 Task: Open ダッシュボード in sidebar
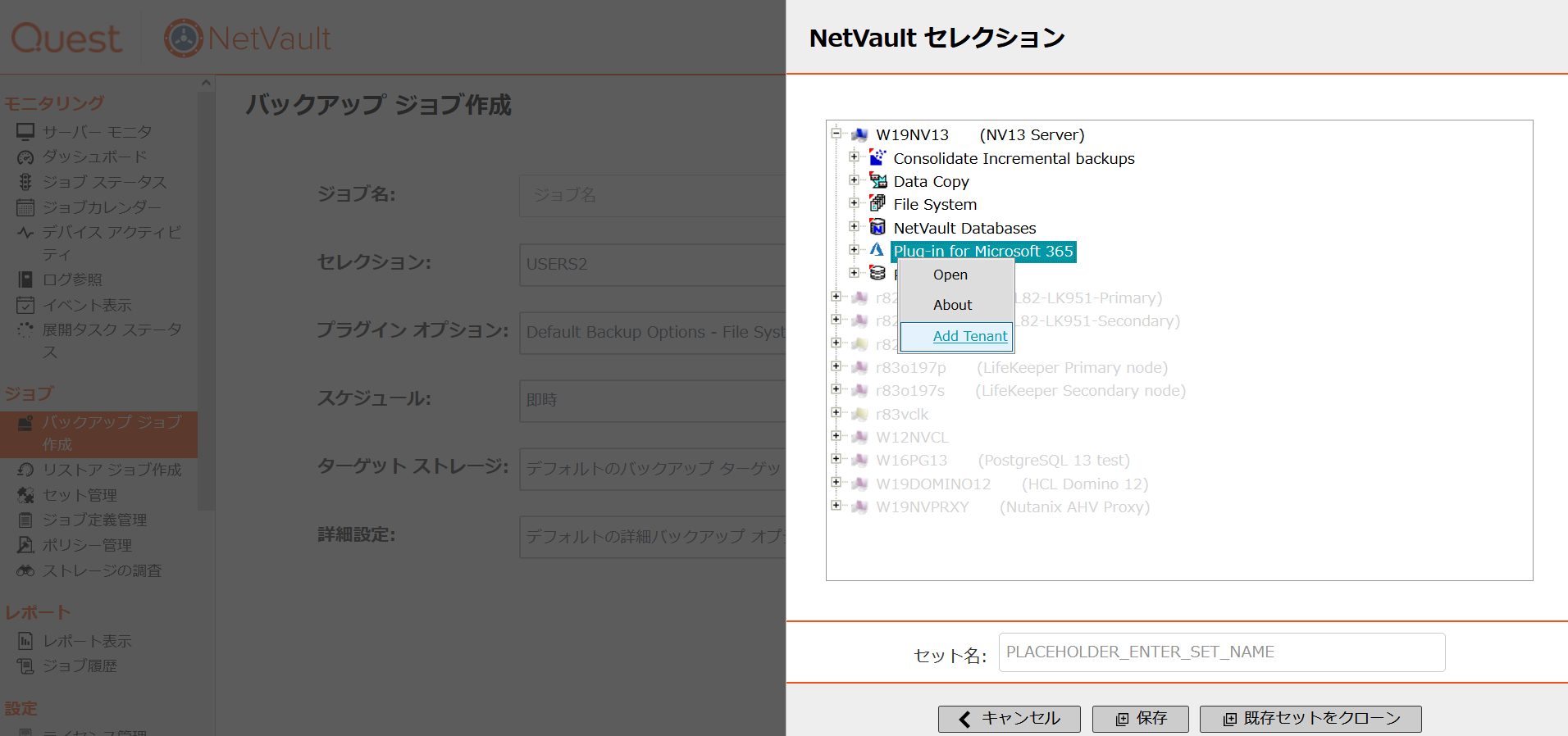[x=94, y=157]
